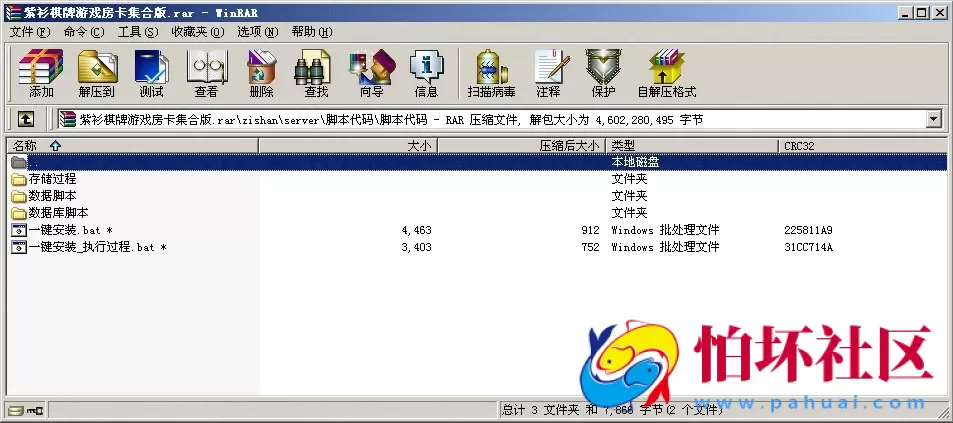Screen dimensions: 953x423
Task: Sort by the 压缩后大小 column header
Action: pyautogui.click(x=521, y=146)
